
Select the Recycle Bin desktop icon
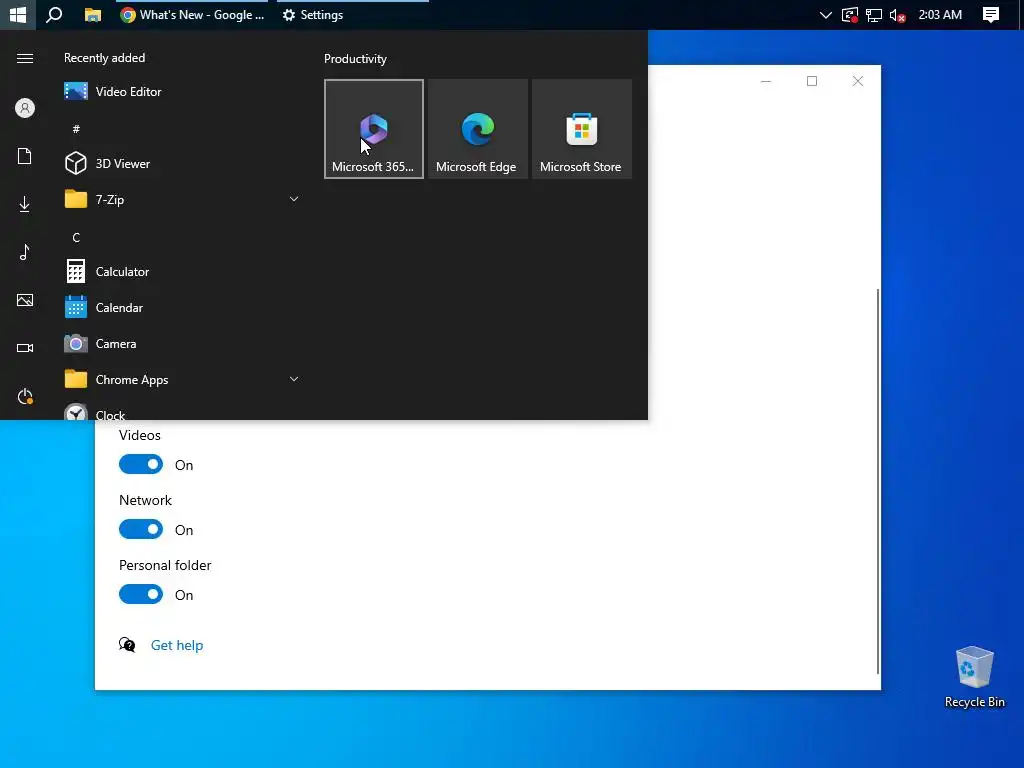(x=974, y=677)
